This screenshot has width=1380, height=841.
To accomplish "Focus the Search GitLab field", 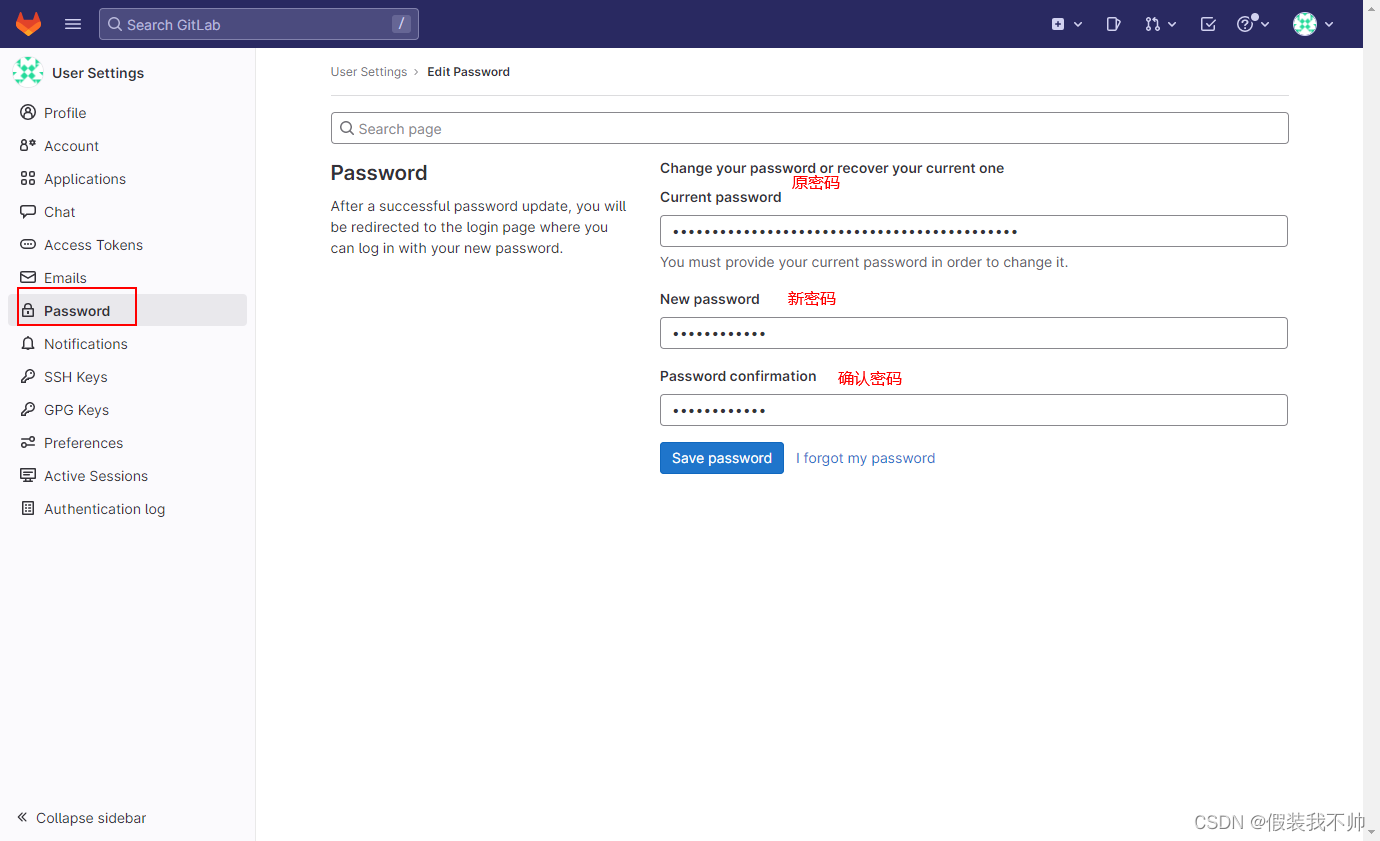I will [259, 24].
